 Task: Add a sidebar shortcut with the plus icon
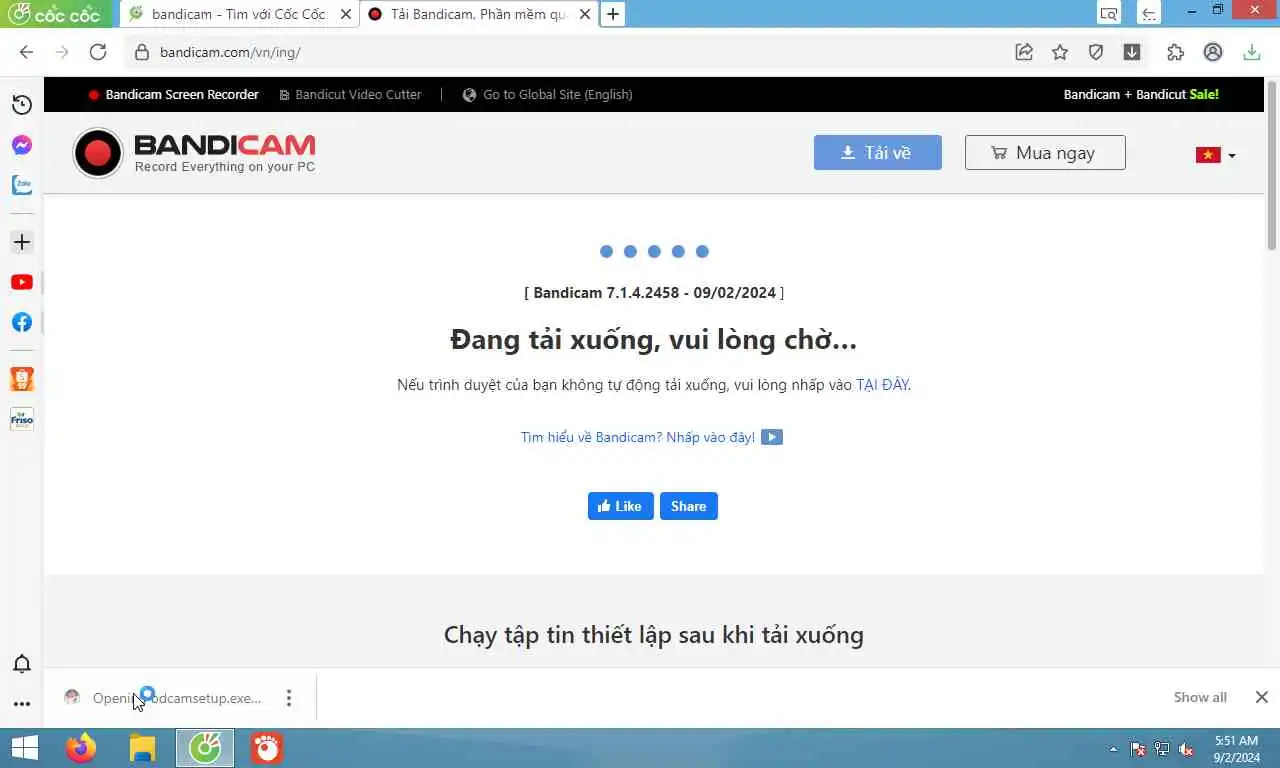(x=22, y=242)
